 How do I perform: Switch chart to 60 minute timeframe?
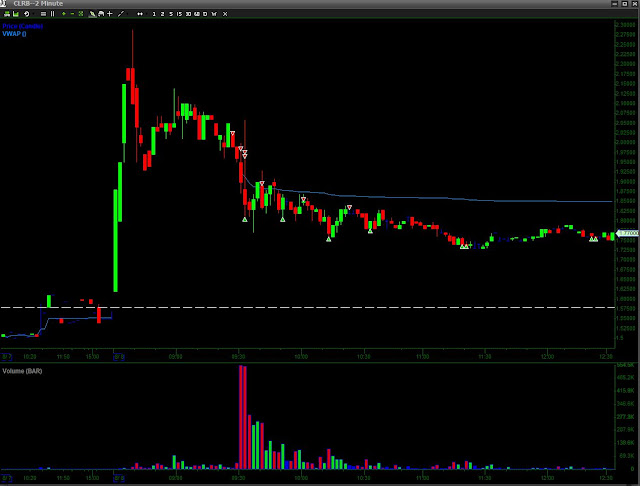197,14
